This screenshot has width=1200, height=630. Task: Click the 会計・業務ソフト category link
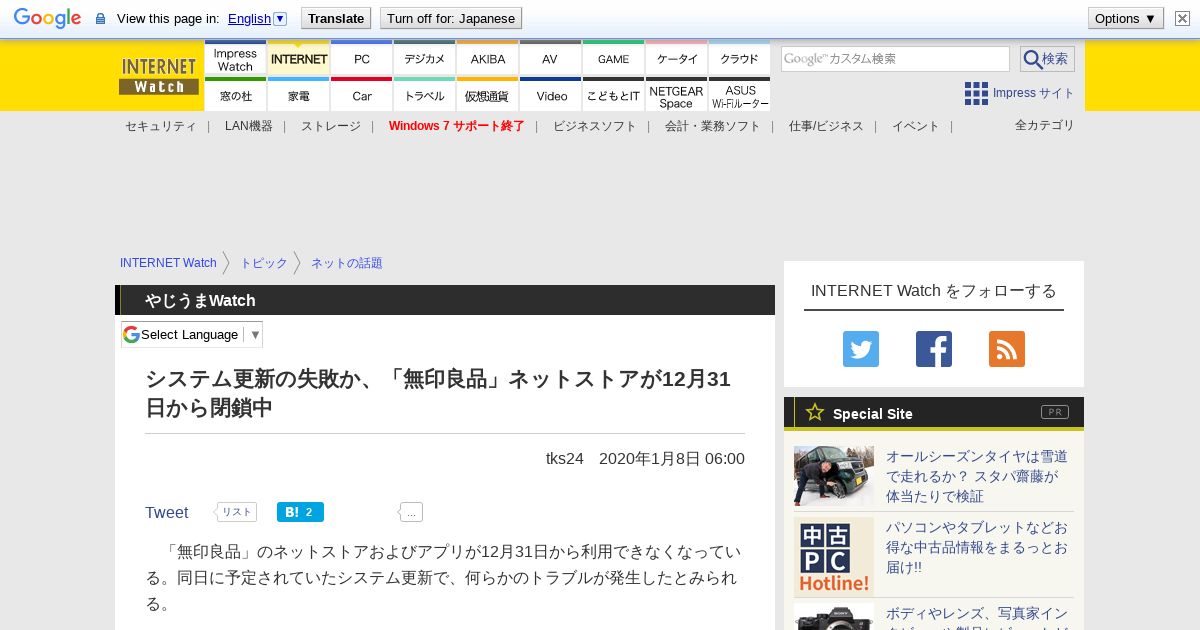[x=713, y=126]
